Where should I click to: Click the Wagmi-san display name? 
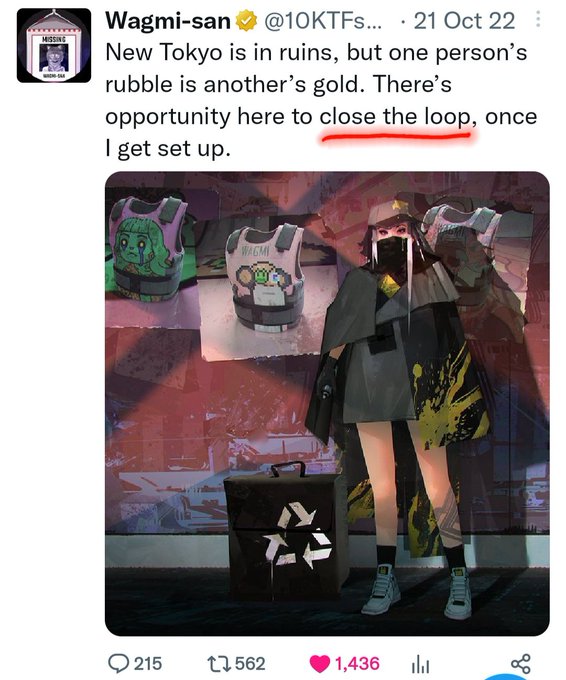point(168,21)
